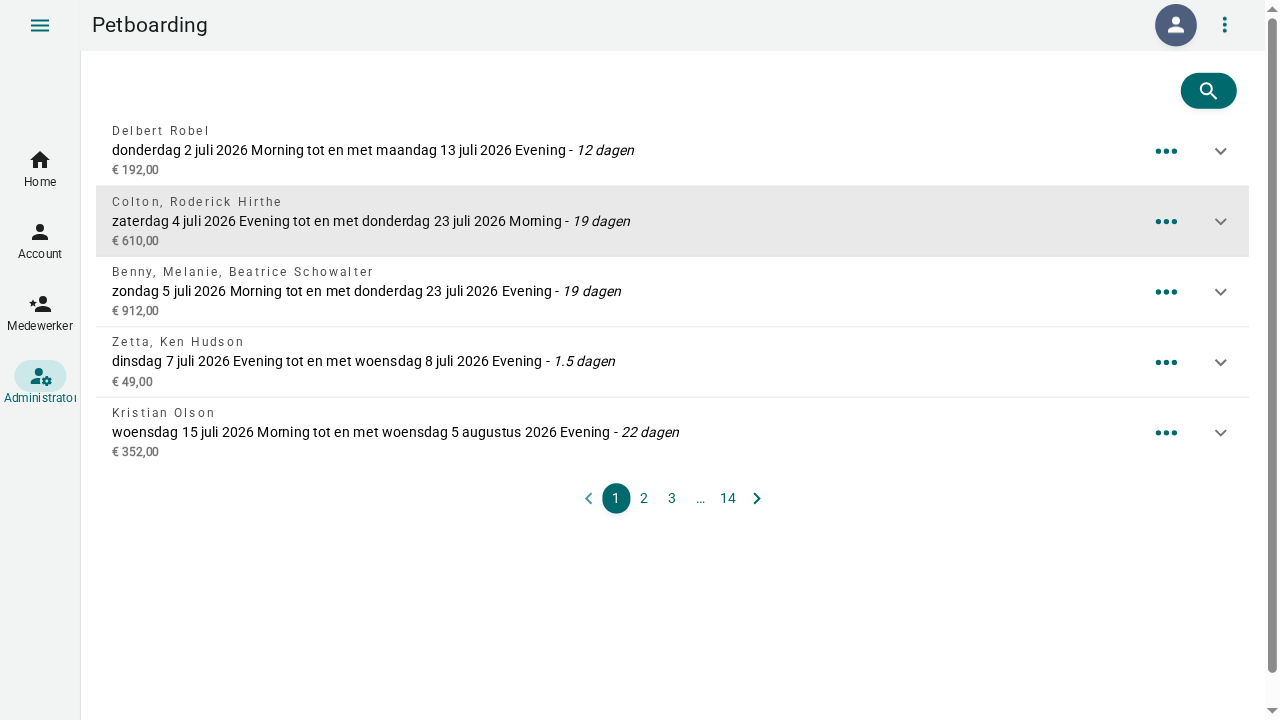Expand the Benny, Melanie, Beatrice Schowalter booking
The height and width of the screenshot is (720, 1280).
click(1220, 292)
